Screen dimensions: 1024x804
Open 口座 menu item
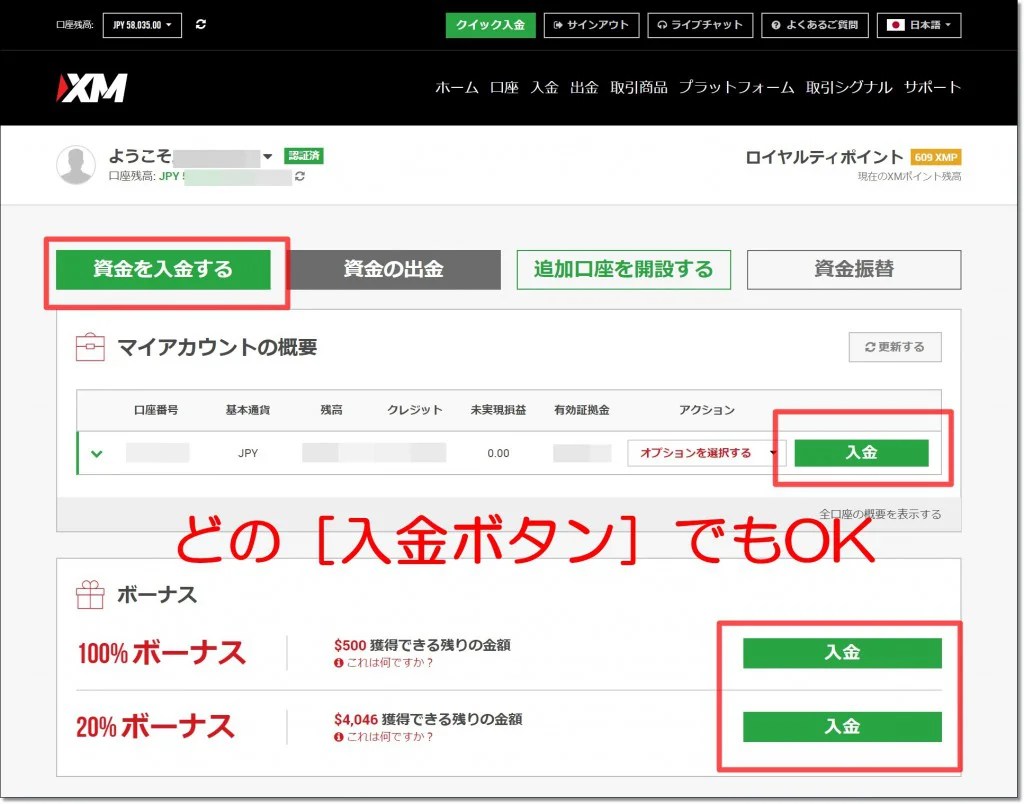click(504, 88)
